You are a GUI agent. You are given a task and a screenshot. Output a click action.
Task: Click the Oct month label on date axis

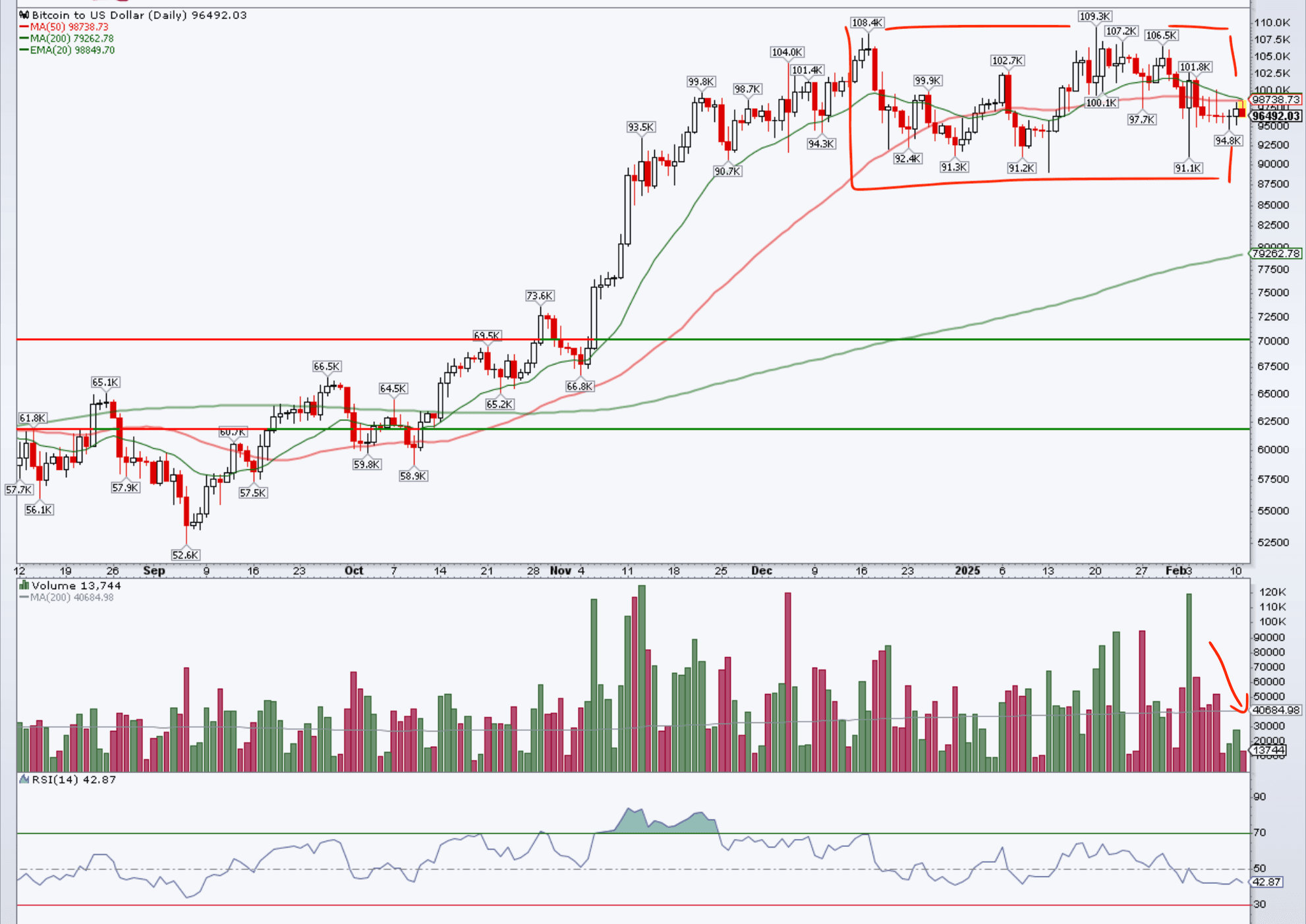click(x=354, y=571)
